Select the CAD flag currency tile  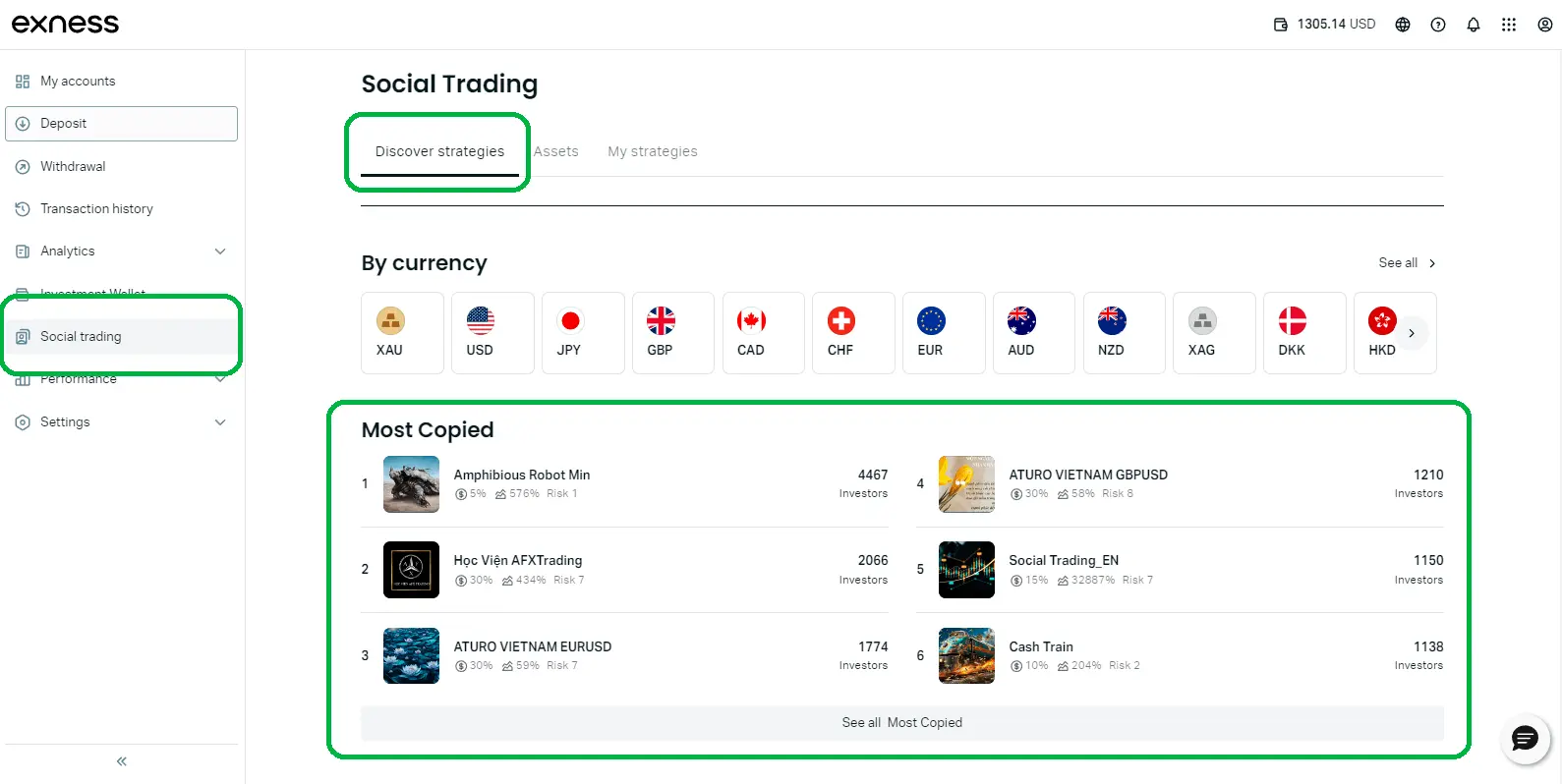click(764, 333)
